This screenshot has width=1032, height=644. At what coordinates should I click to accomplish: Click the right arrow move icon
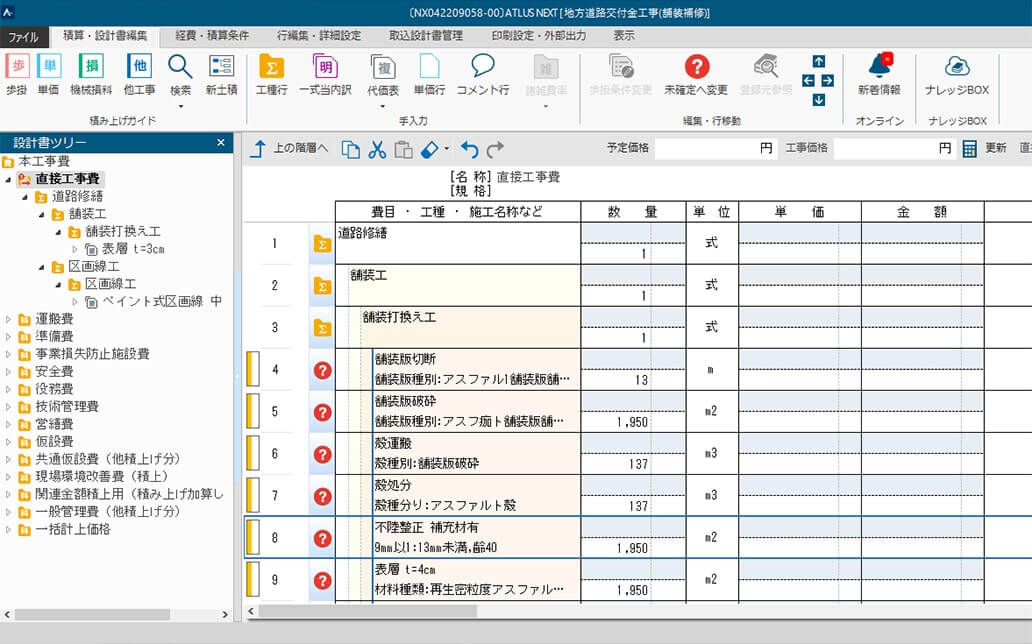coord(828,81)
